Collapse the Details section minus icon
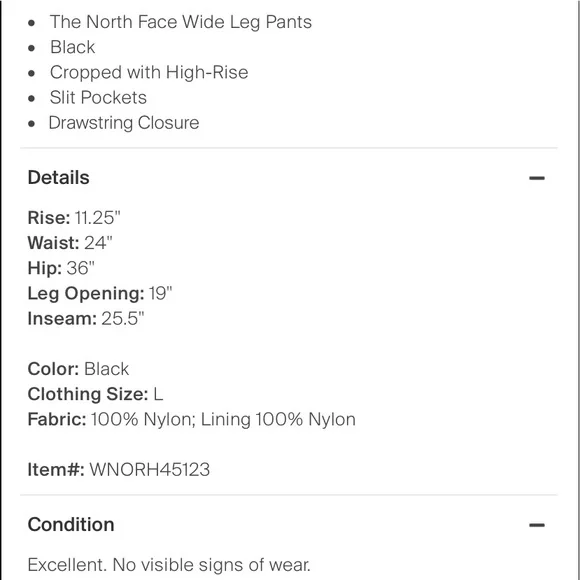This screenshot has width=580, height=580. click(536, 178)
